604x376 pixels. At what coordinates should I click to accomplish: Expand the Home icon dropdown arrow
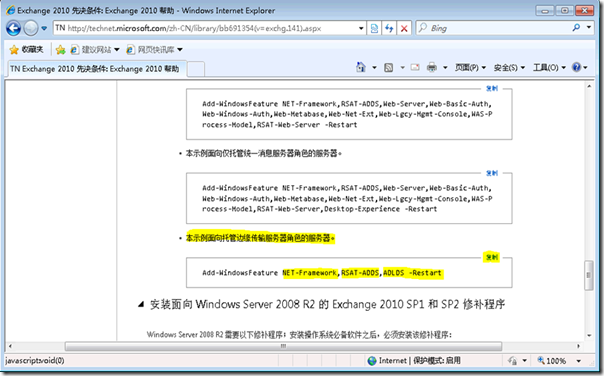(374, 68)
